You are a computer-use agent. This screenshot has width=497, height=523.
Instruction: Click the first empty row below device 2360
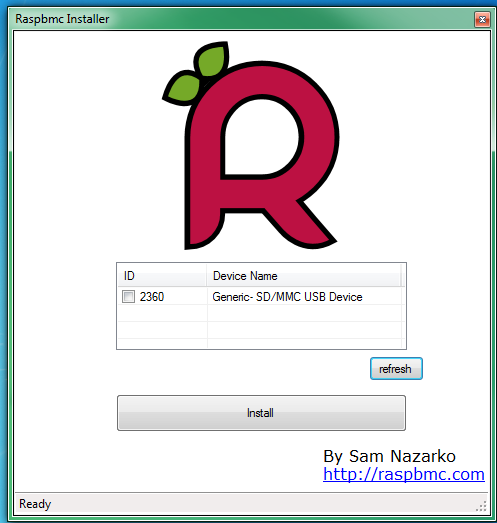coord(261,313)
